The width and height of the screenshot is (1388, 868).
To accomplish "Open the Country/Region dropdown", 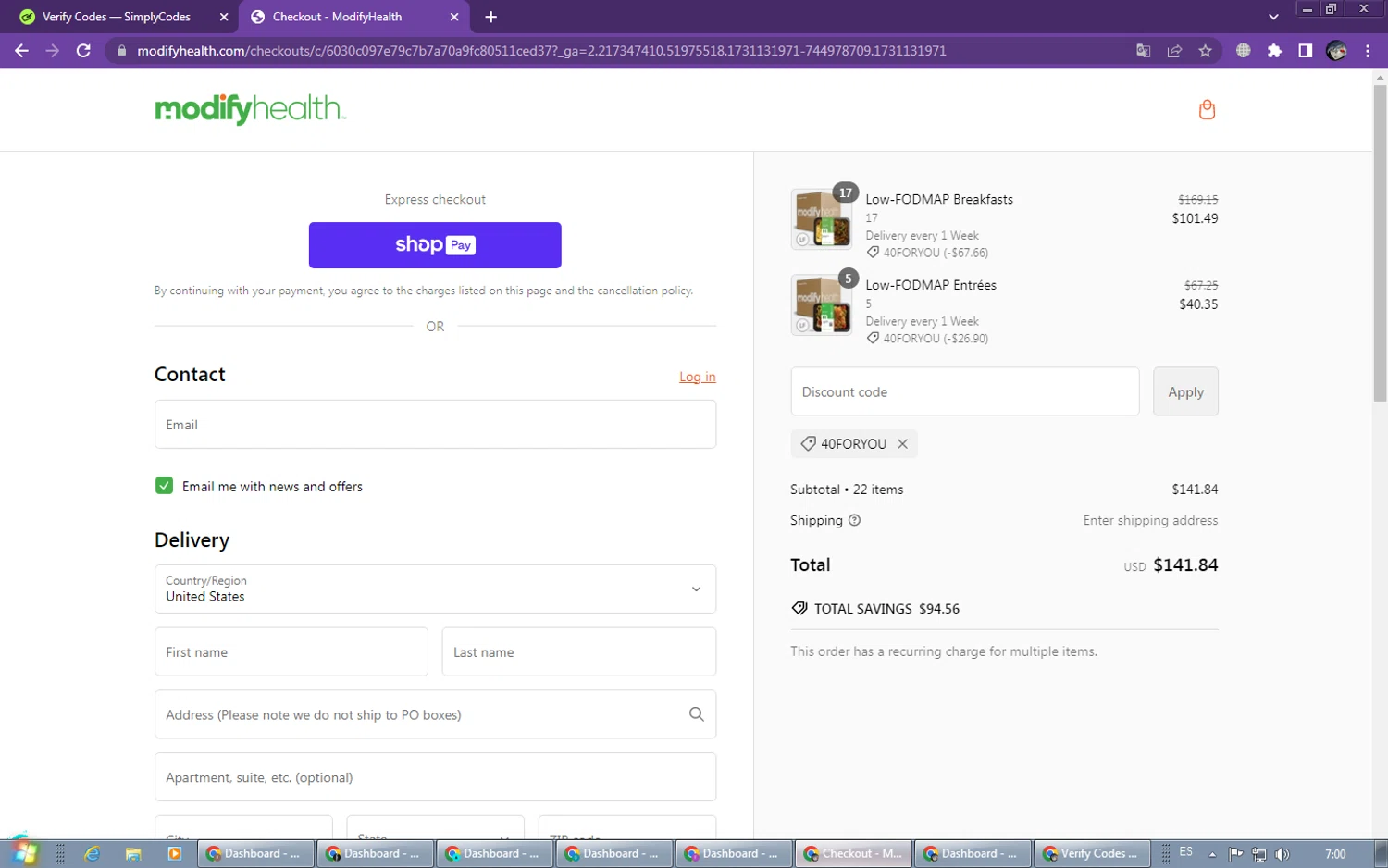I will point(435,589).
